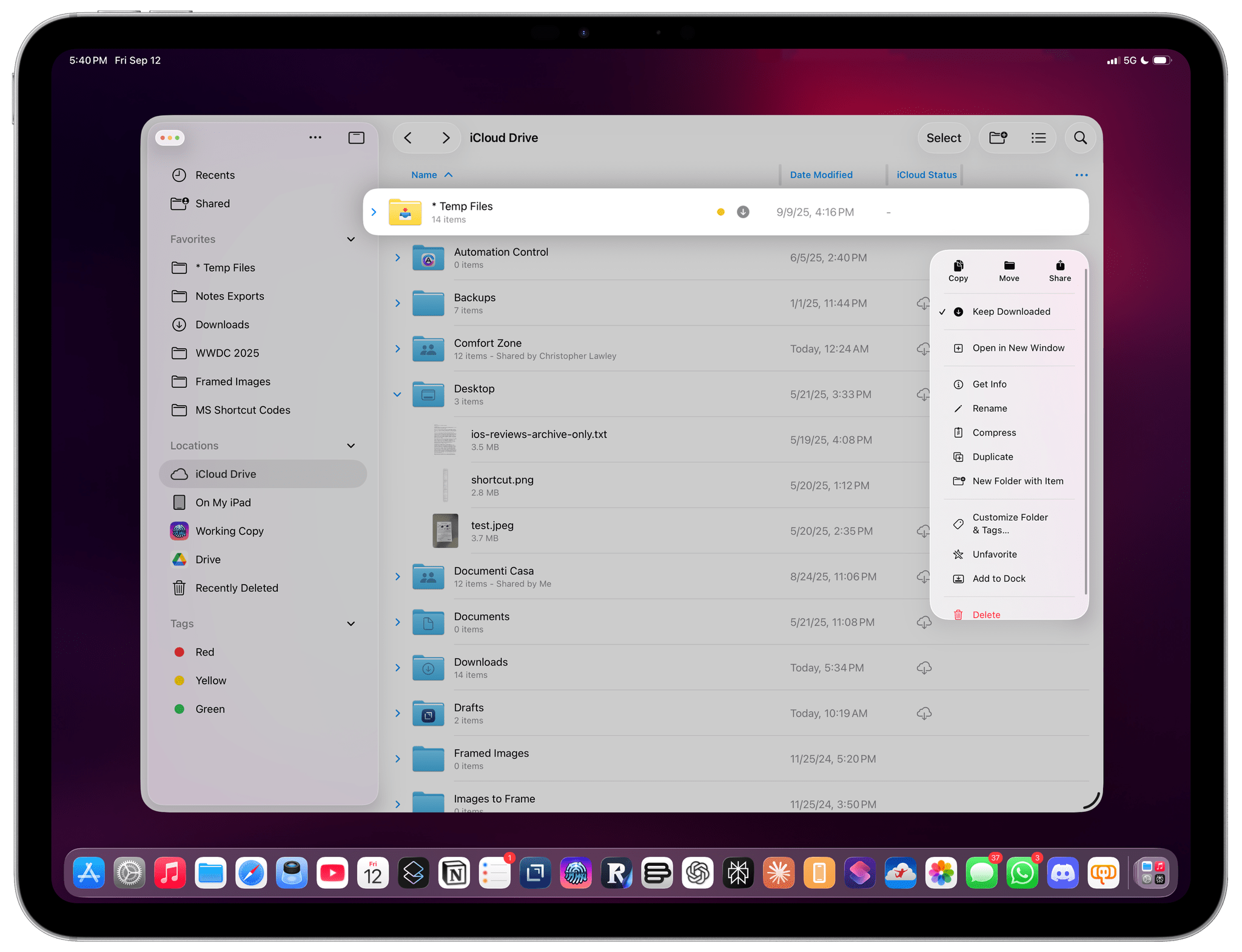The height and width of the screenshot is (952, 1242).
Task: Toggle the sidebar panel icon
Action: 356,138
